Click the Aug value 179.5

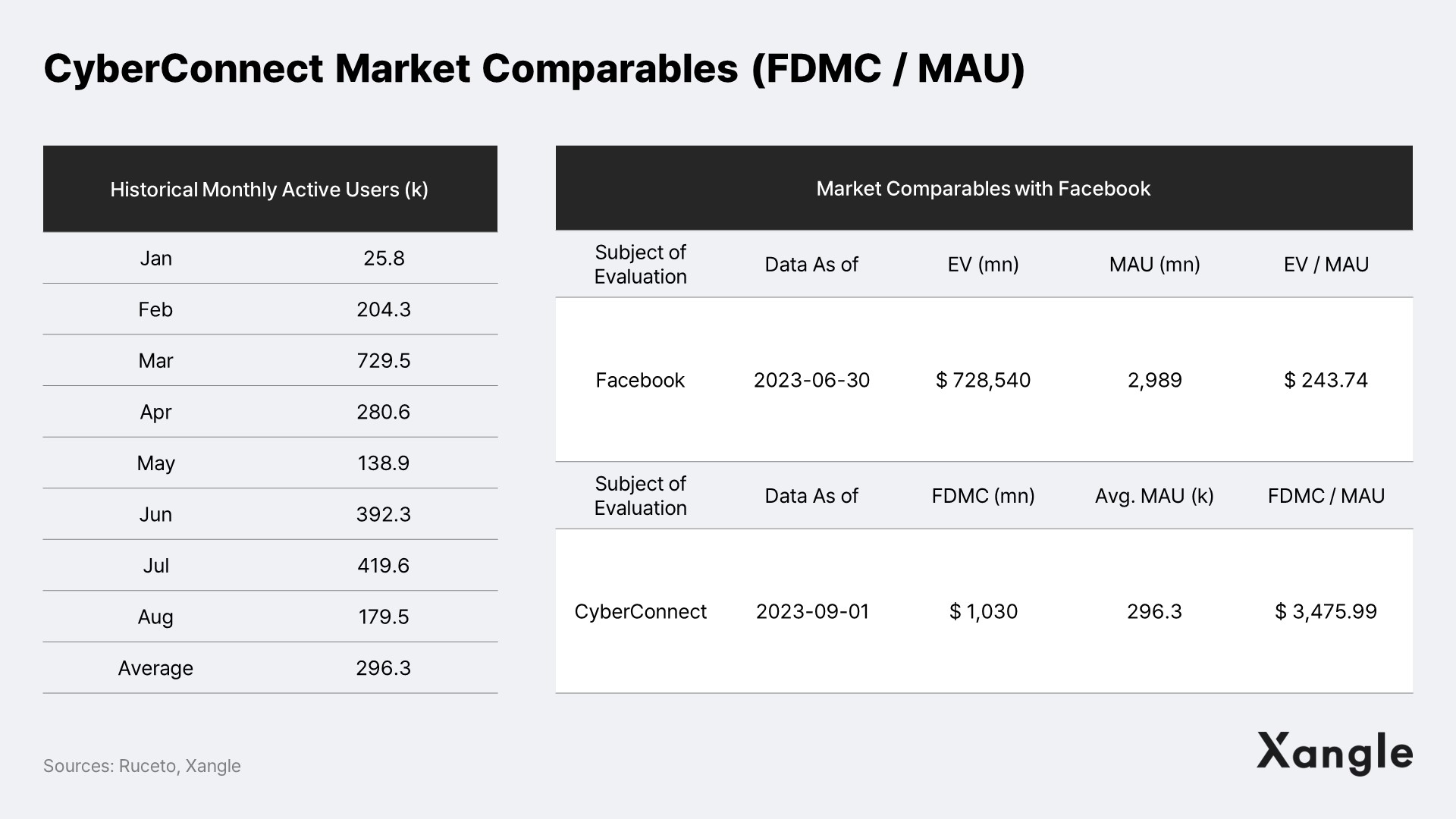point(384,617)
